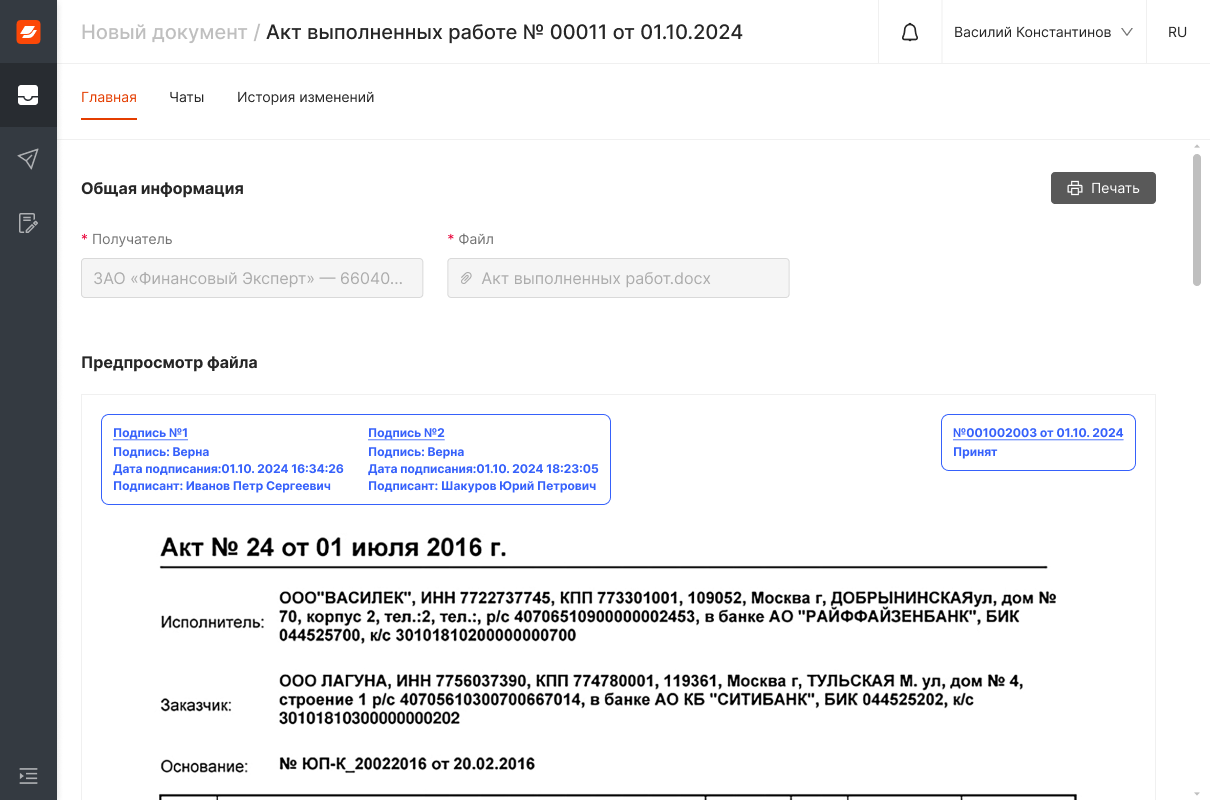Click the Файл attachment field
Image resolution: width=1210 pixels, height=800 pixels.
[618, 278]
